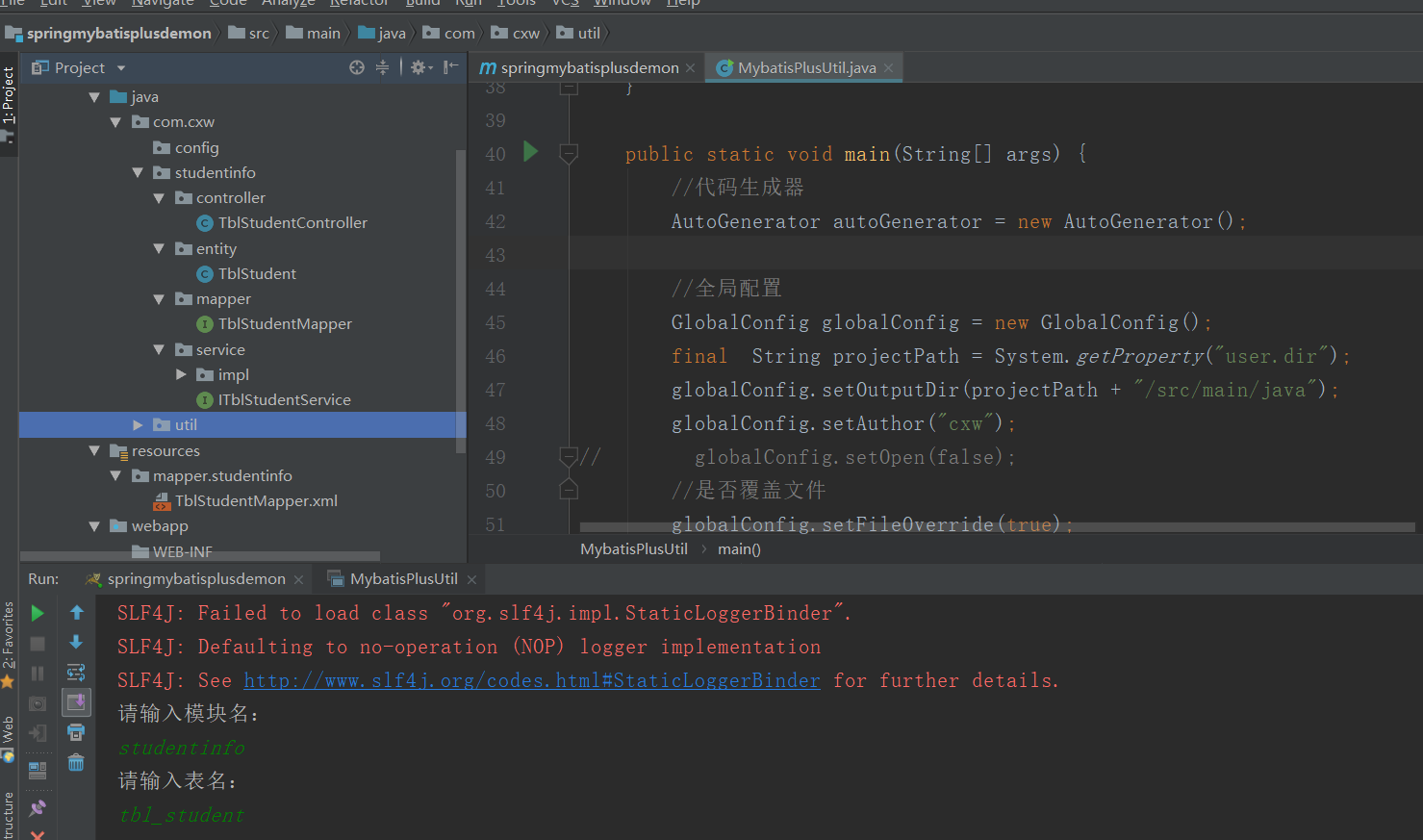The width and height of the screenshot is (1423, 840).
Task: Click the Rerun green play button
Action: point(38,613)
